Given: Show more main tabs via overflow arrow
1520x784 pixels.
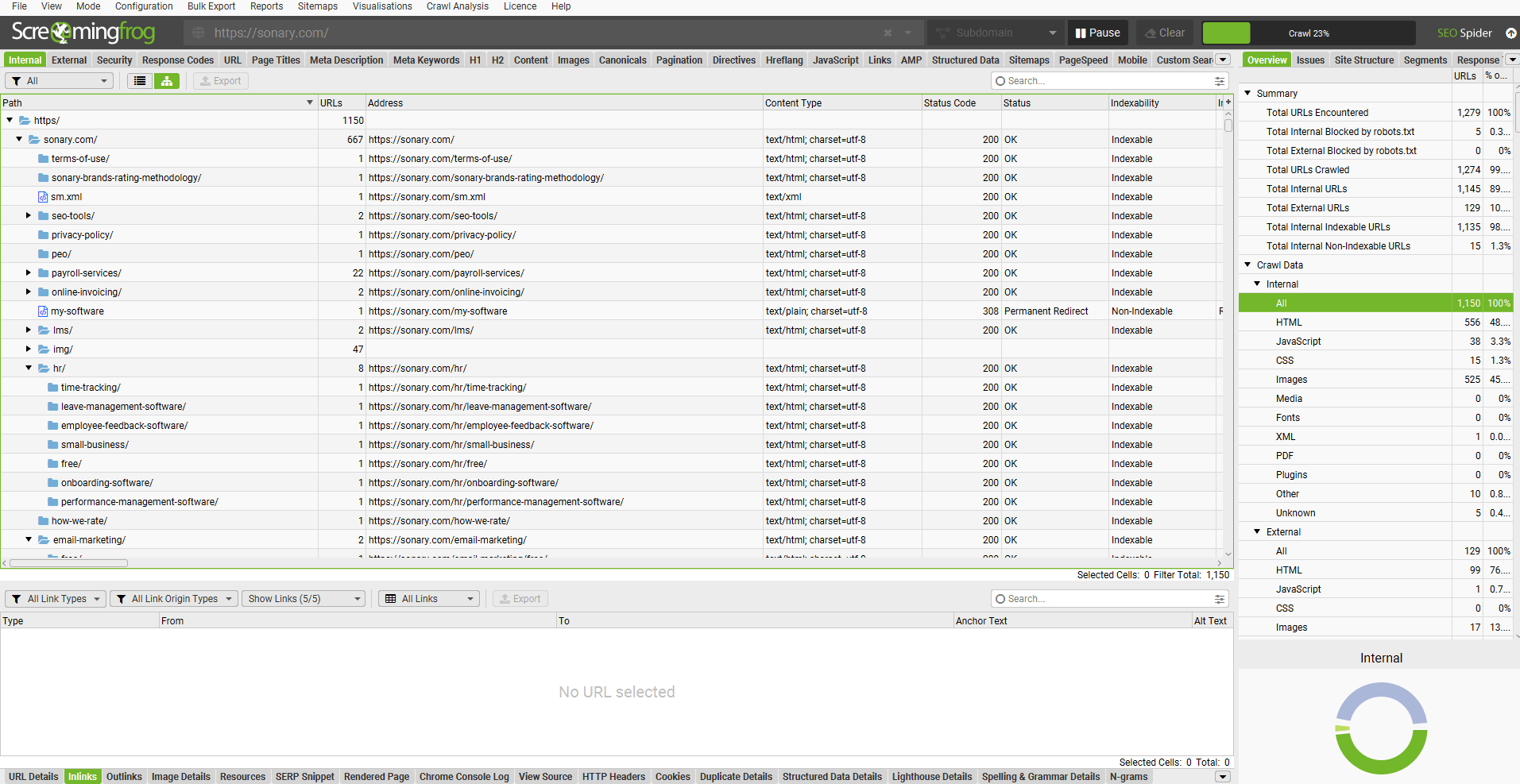Looking at the screenshot, I should (1224, 60).
